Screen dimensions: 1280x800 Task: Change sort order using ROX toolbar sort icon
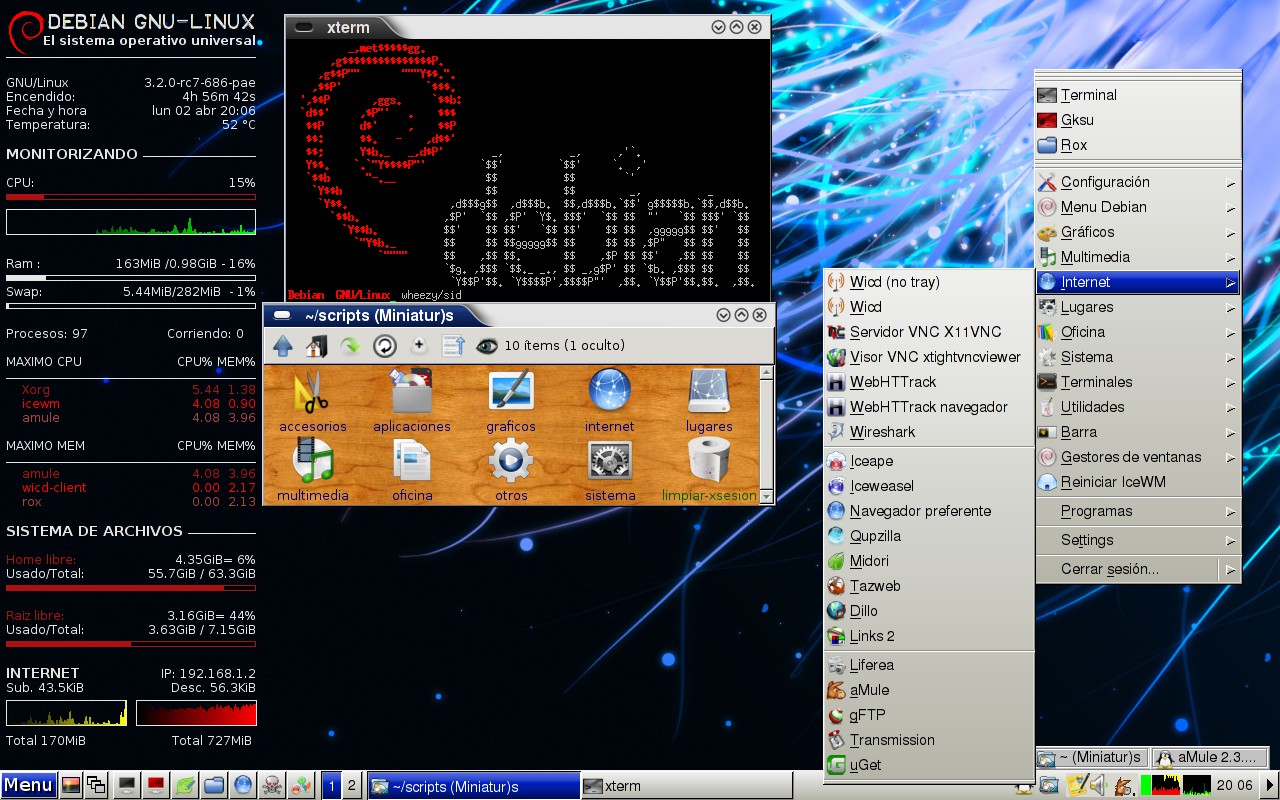coord(453,346)
